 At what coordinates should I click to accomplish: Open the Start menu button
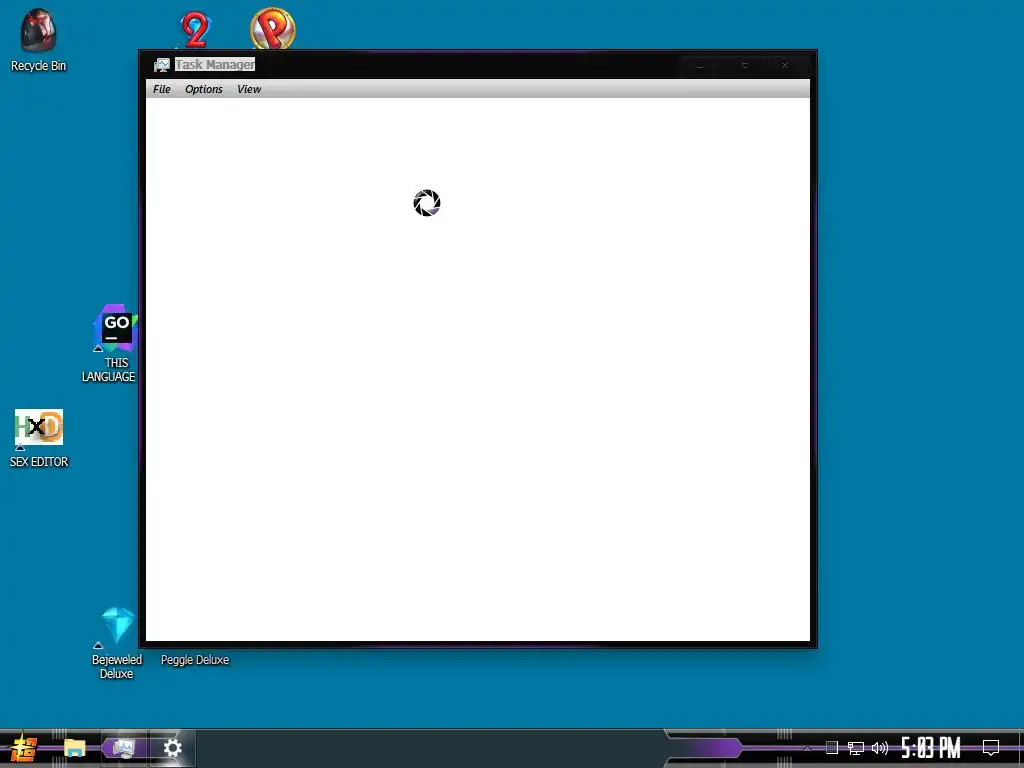[x=24, y=748]
